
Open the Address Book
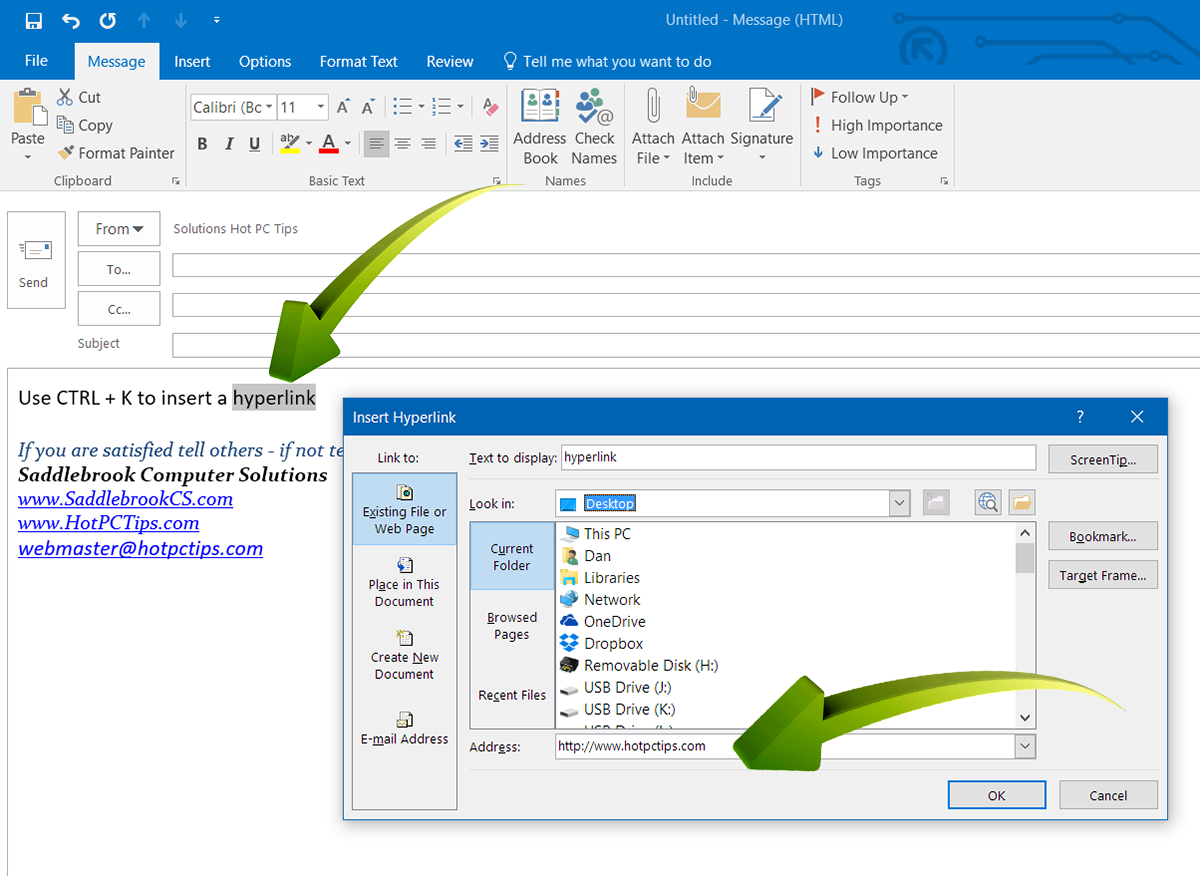[540, 127]
